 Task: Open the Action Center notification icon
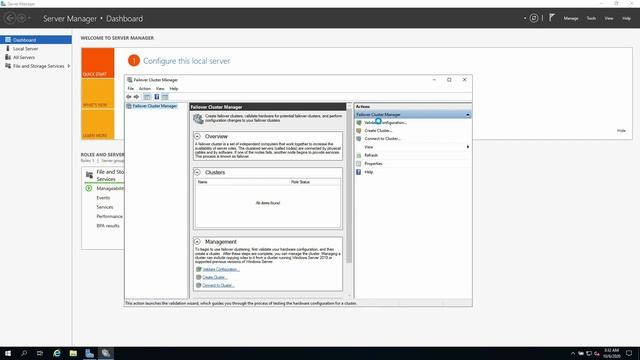(629, 353)
